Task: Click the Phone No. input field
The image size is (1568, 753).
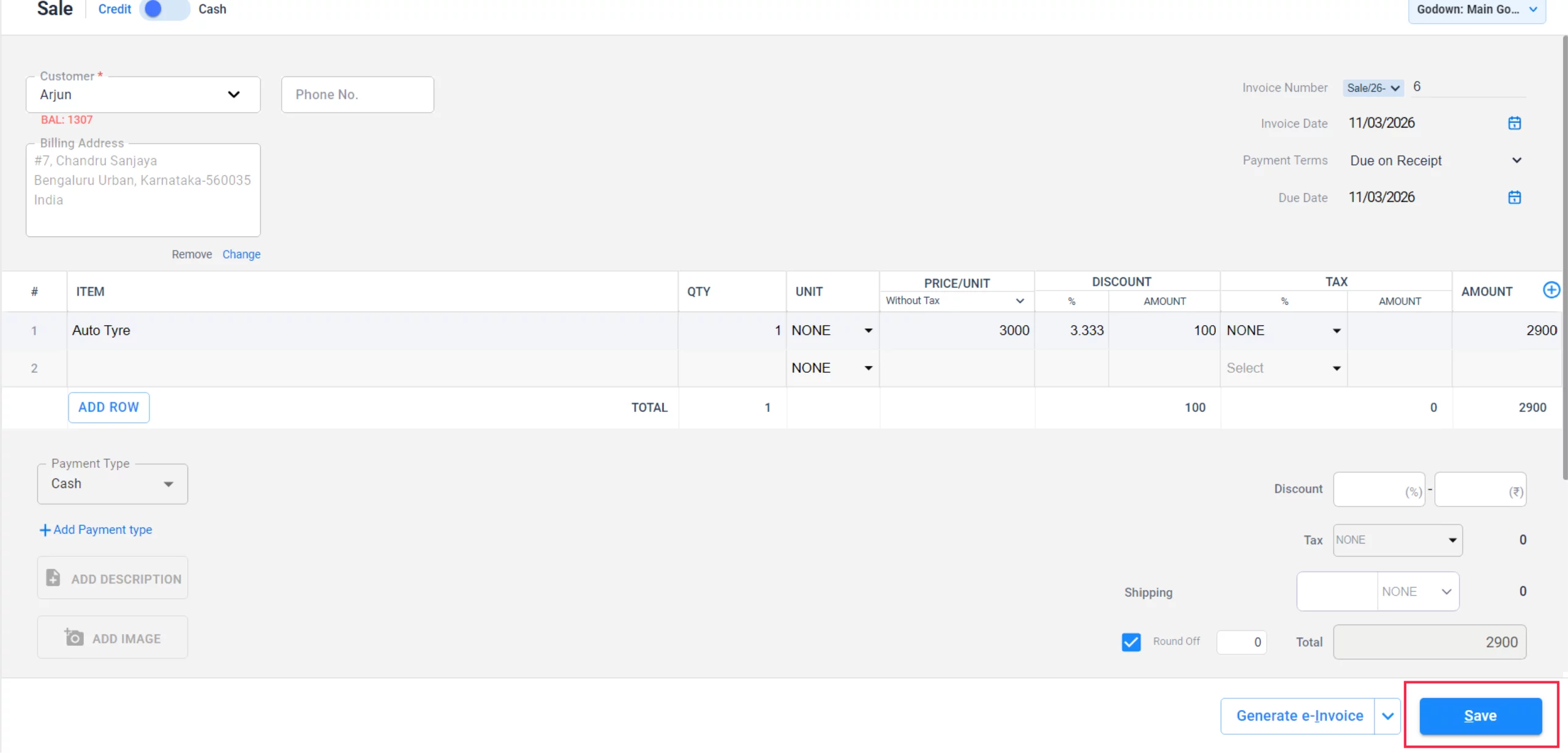Action: pos(357,94)
